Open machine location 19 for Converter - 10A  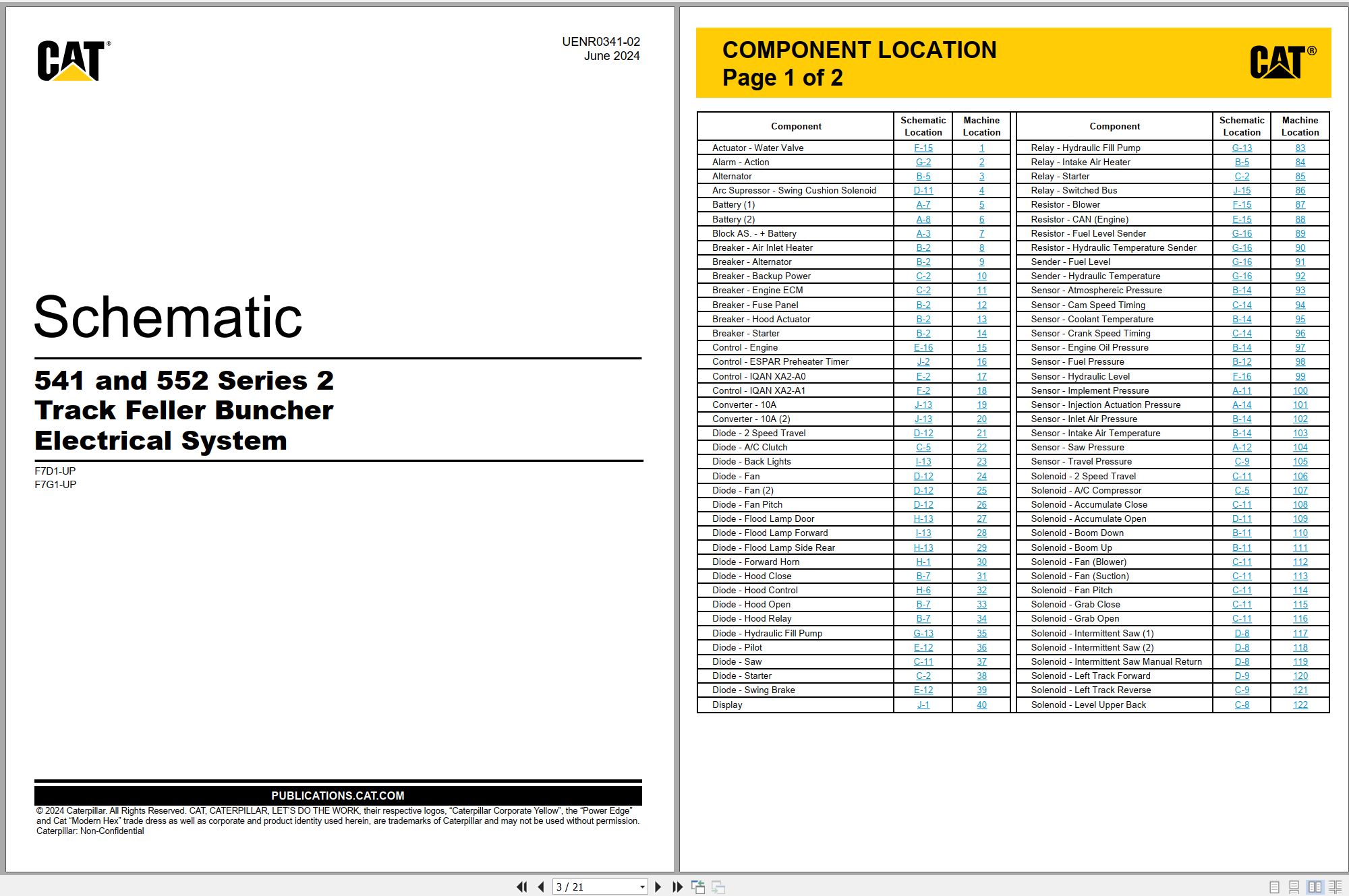click(981, 405)
